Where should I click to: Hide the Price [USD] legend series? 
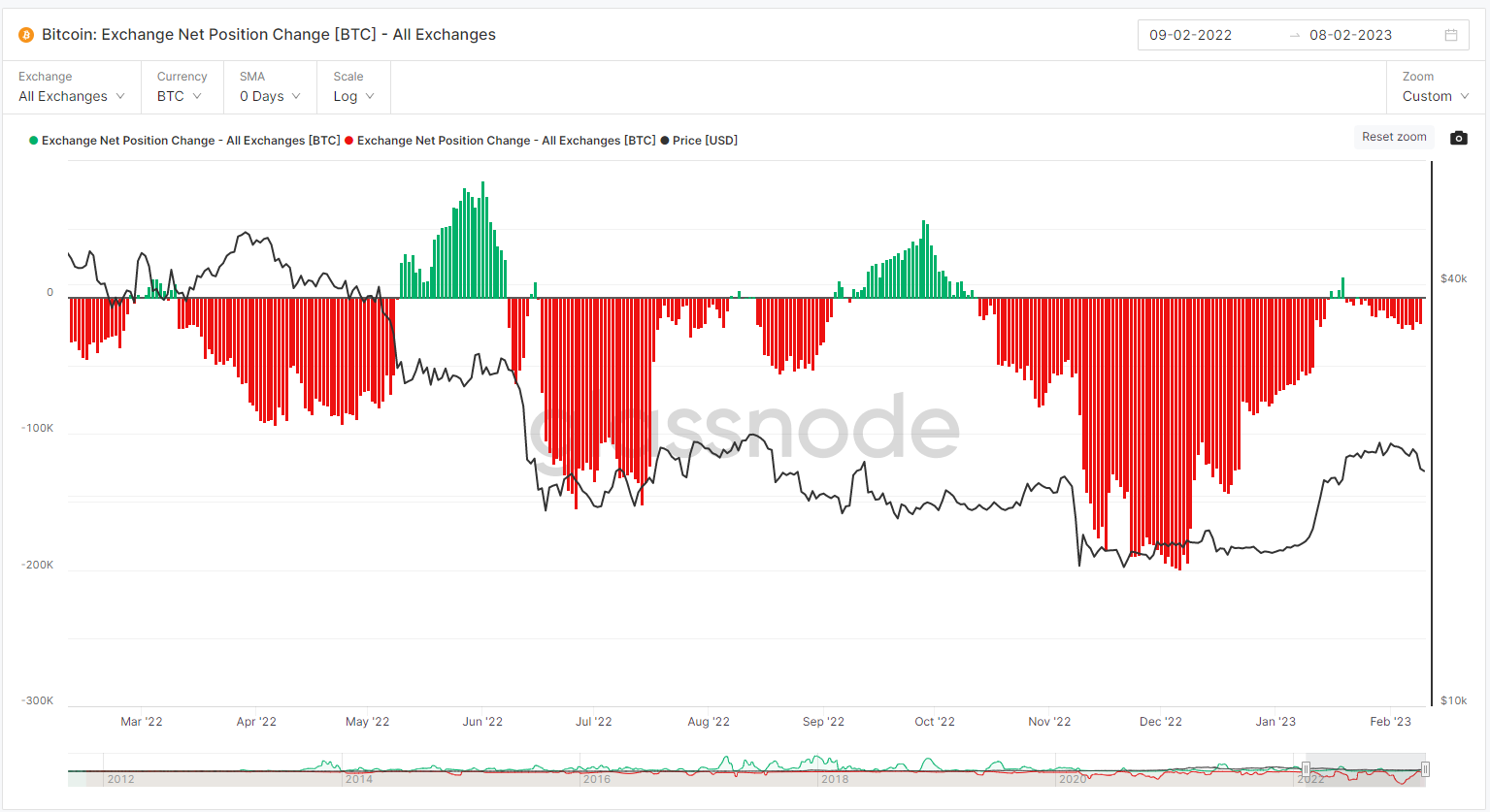699,141
